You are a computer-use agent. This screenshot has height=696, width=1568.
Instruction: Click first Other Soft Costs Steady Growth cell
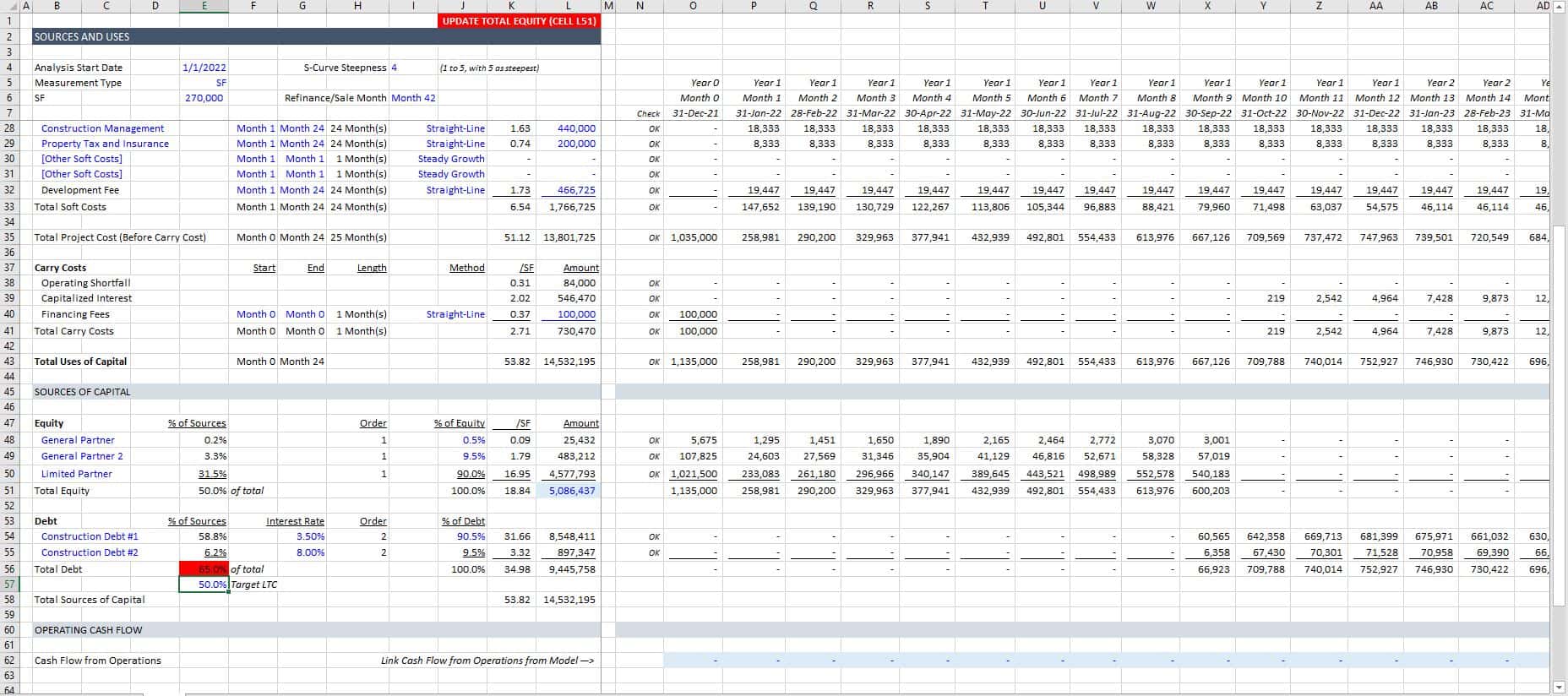point(451,159)
